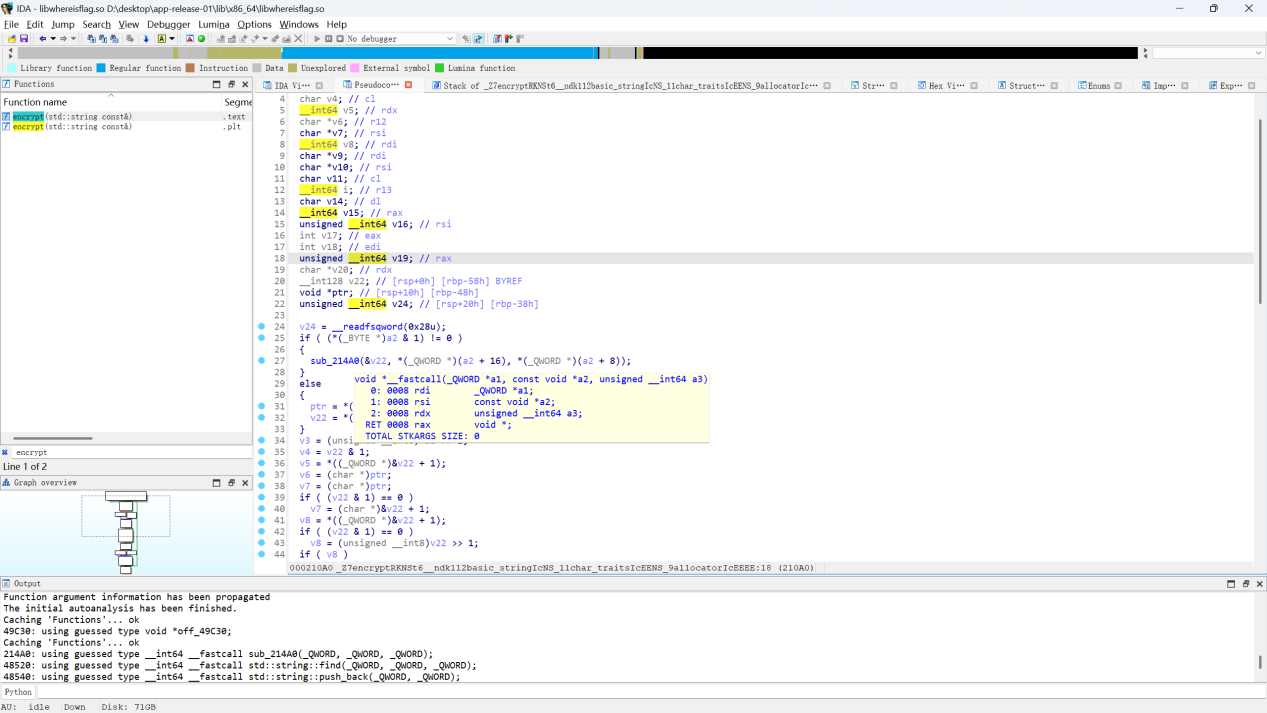Toggle breakpoint dot at line 44
This screenshot has width=1267, height=713.
pos(262,554)
